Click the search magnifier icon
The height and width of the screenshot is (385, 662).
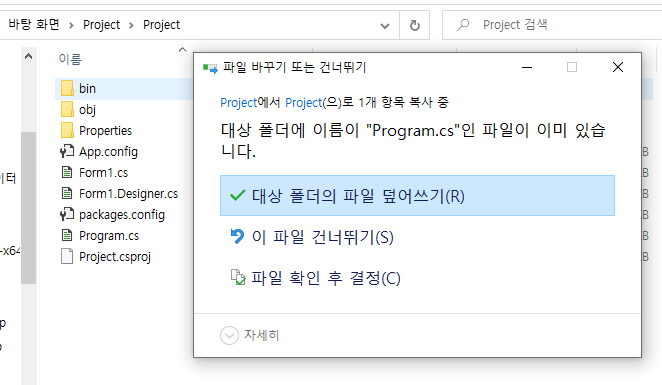tap(463, 25)
